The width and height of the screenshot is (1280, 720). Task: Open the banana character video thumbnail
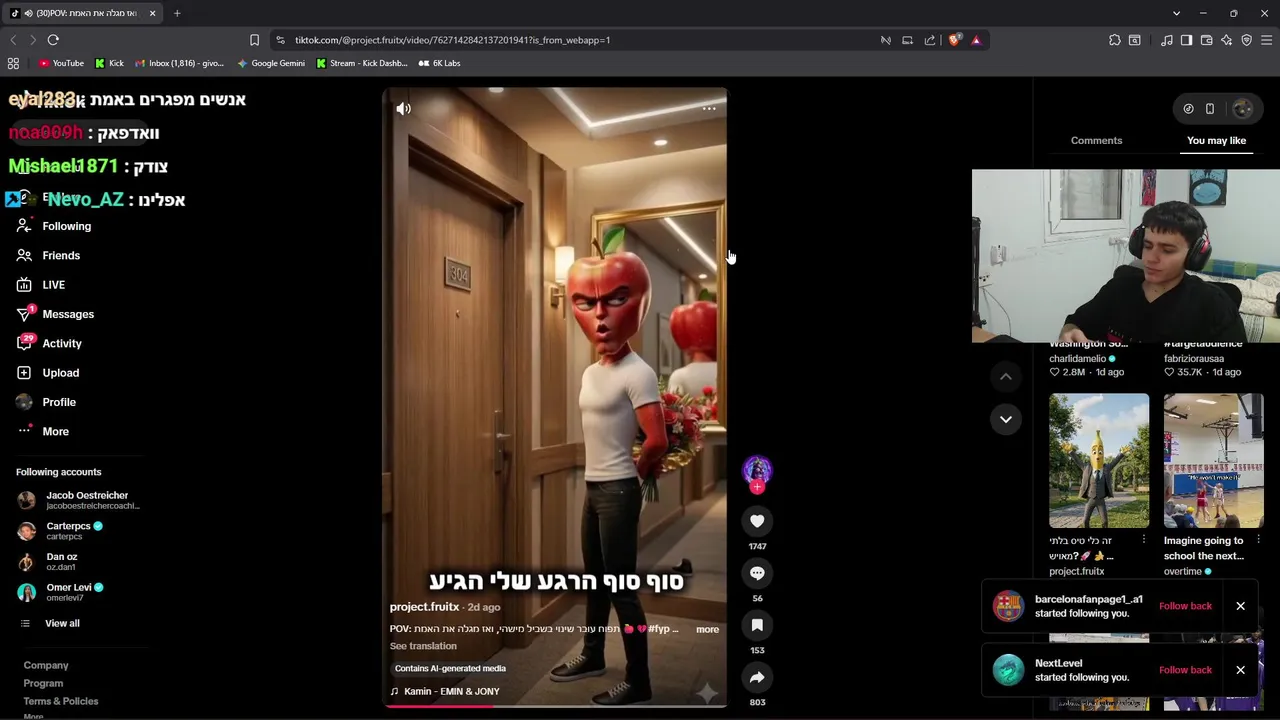pyautogui.click(x=1099, y=460)
